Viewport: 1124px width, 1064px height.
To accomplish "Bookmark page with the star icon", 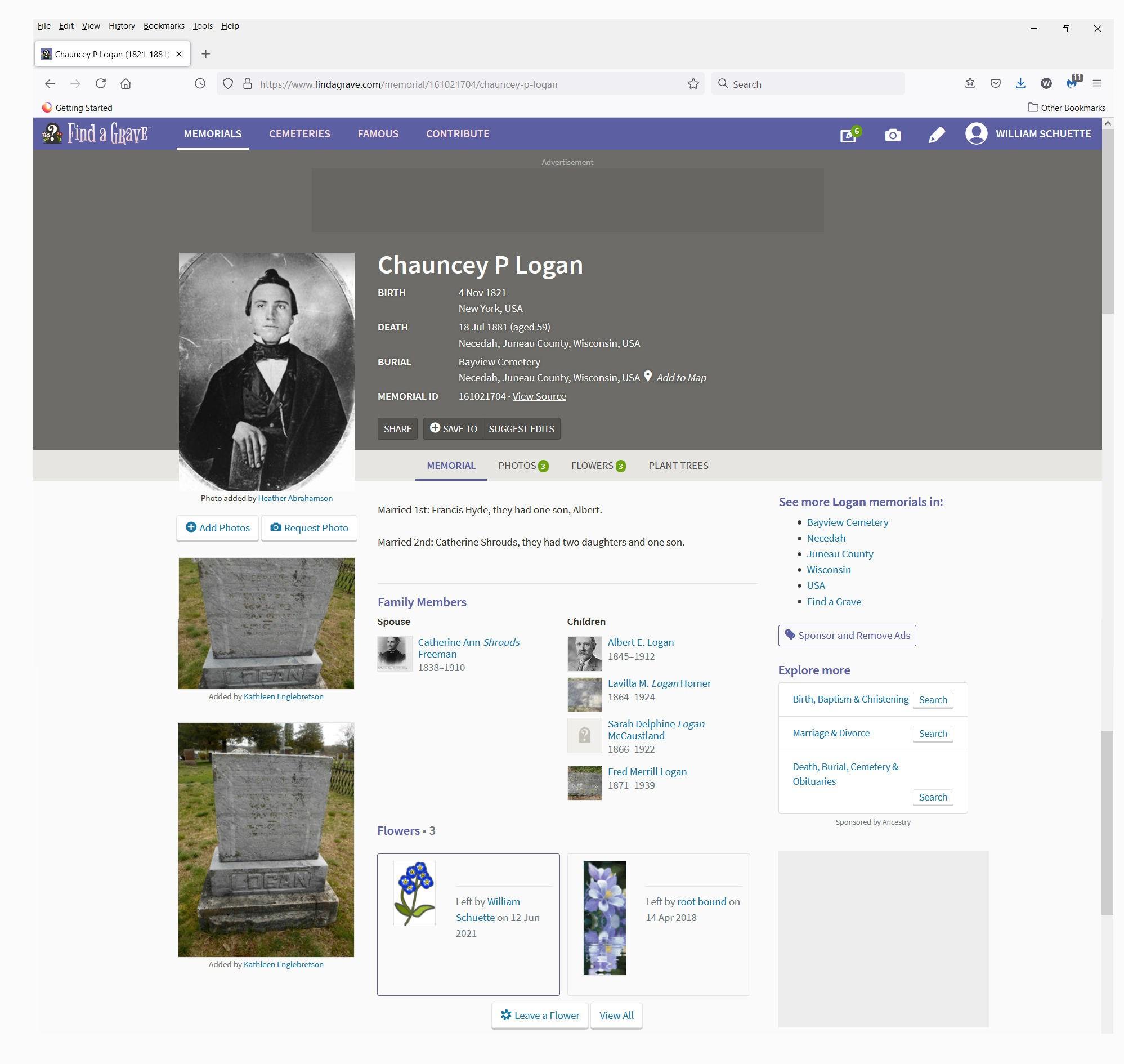I will tap(693, 84).
